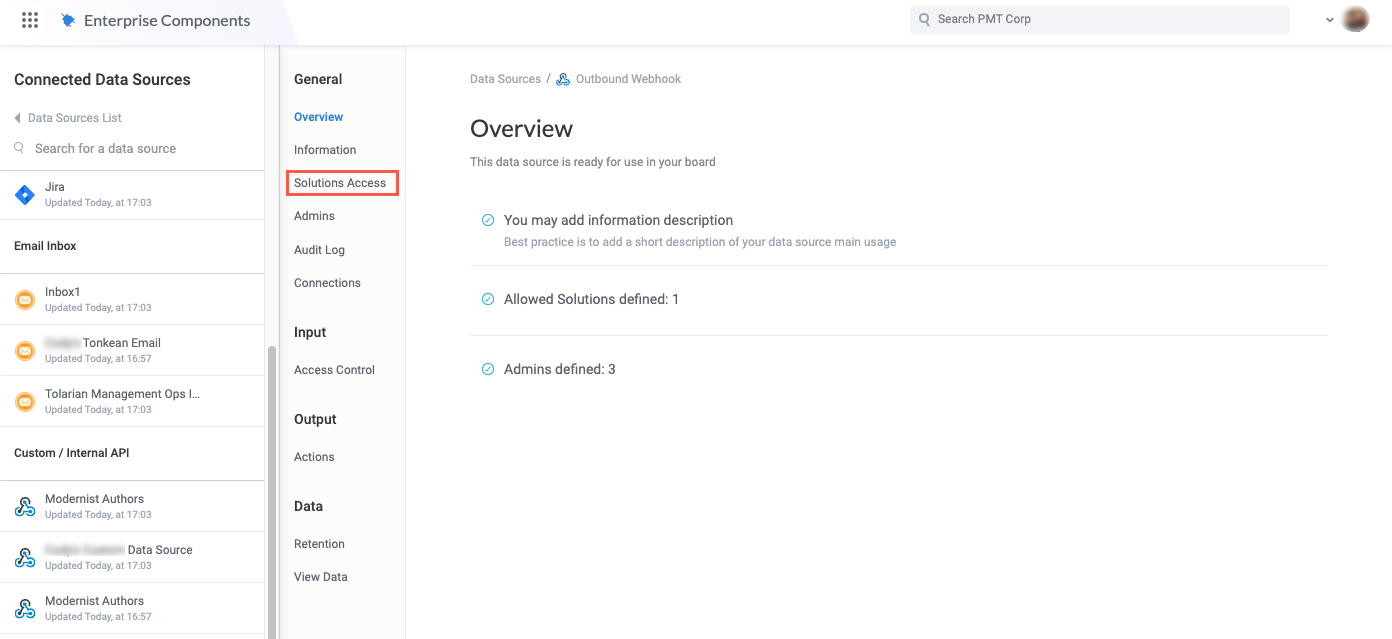The height and width of the screenshot is (639, 1392).
Task: Click the Modernist Authors webhook icon
Action: (25, 506)
